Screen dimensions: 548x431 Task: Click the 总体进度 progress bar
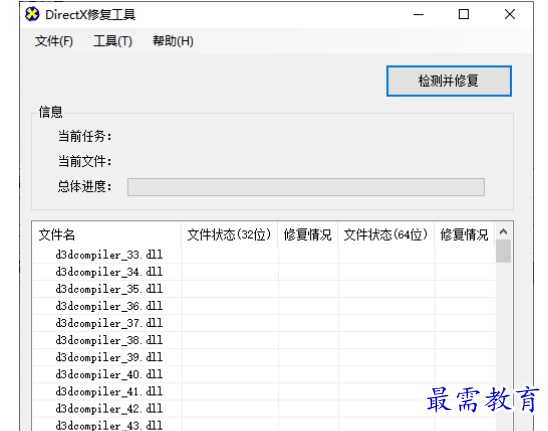point(306,187)
